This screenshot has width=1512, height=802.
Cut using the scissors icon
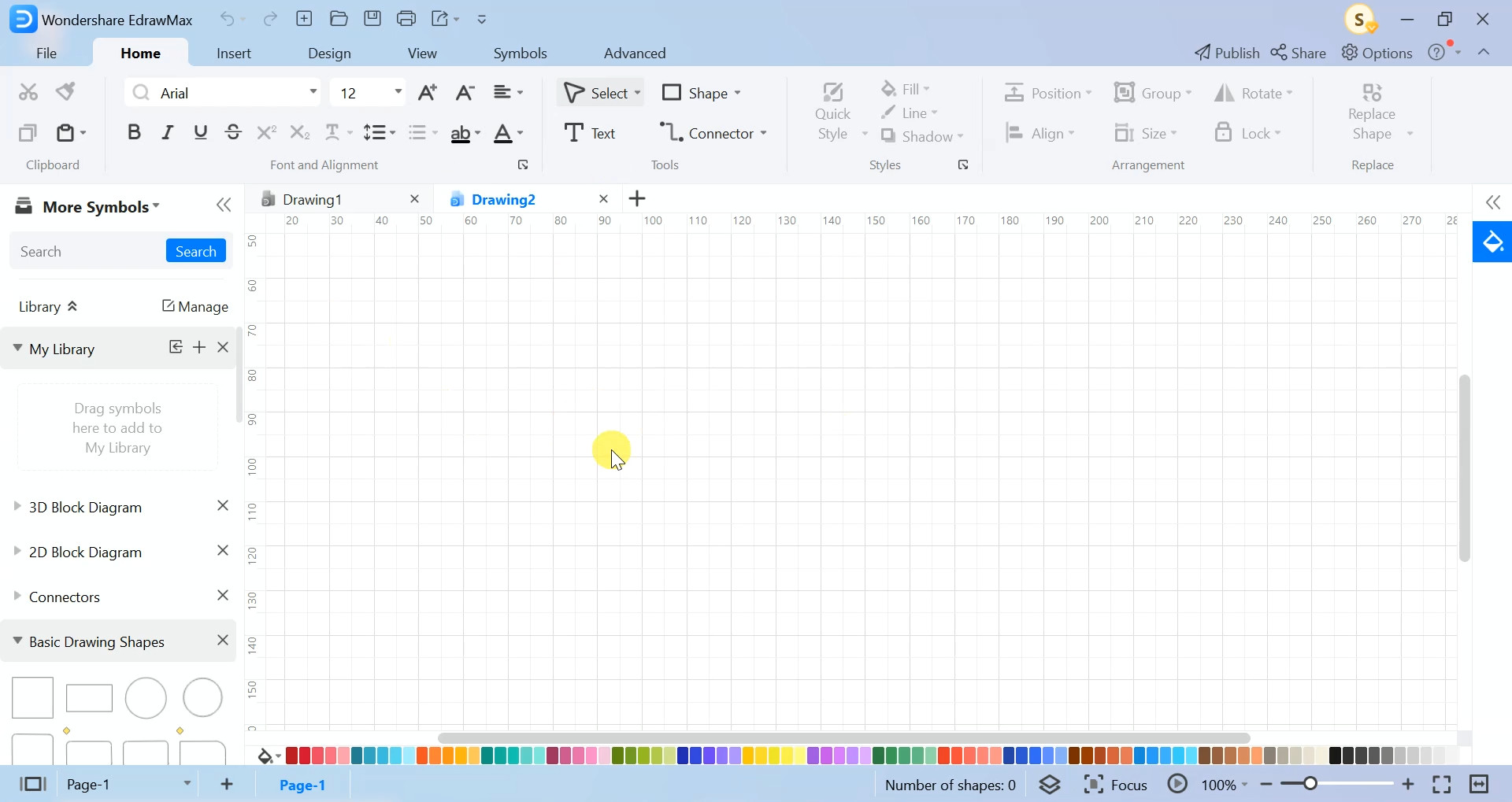click(28, 91)
